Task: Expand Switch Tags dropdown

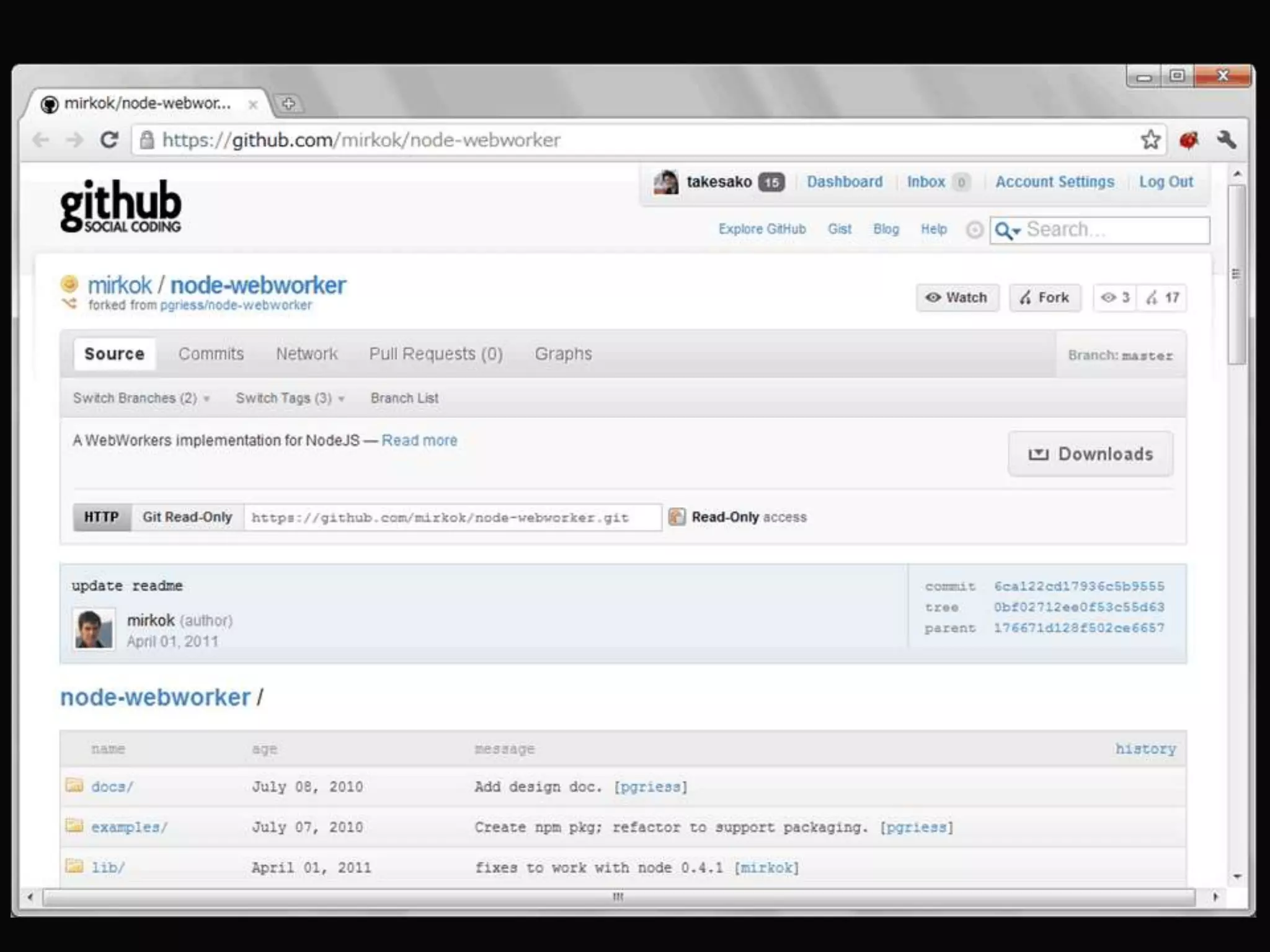Action: (x=290, y=399)
